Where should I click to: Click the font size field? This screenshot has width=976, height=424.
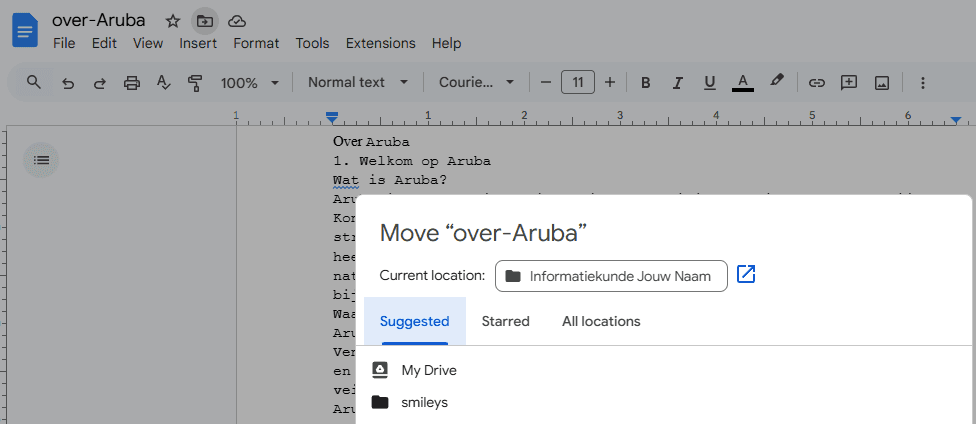click(x=578, y=82)
